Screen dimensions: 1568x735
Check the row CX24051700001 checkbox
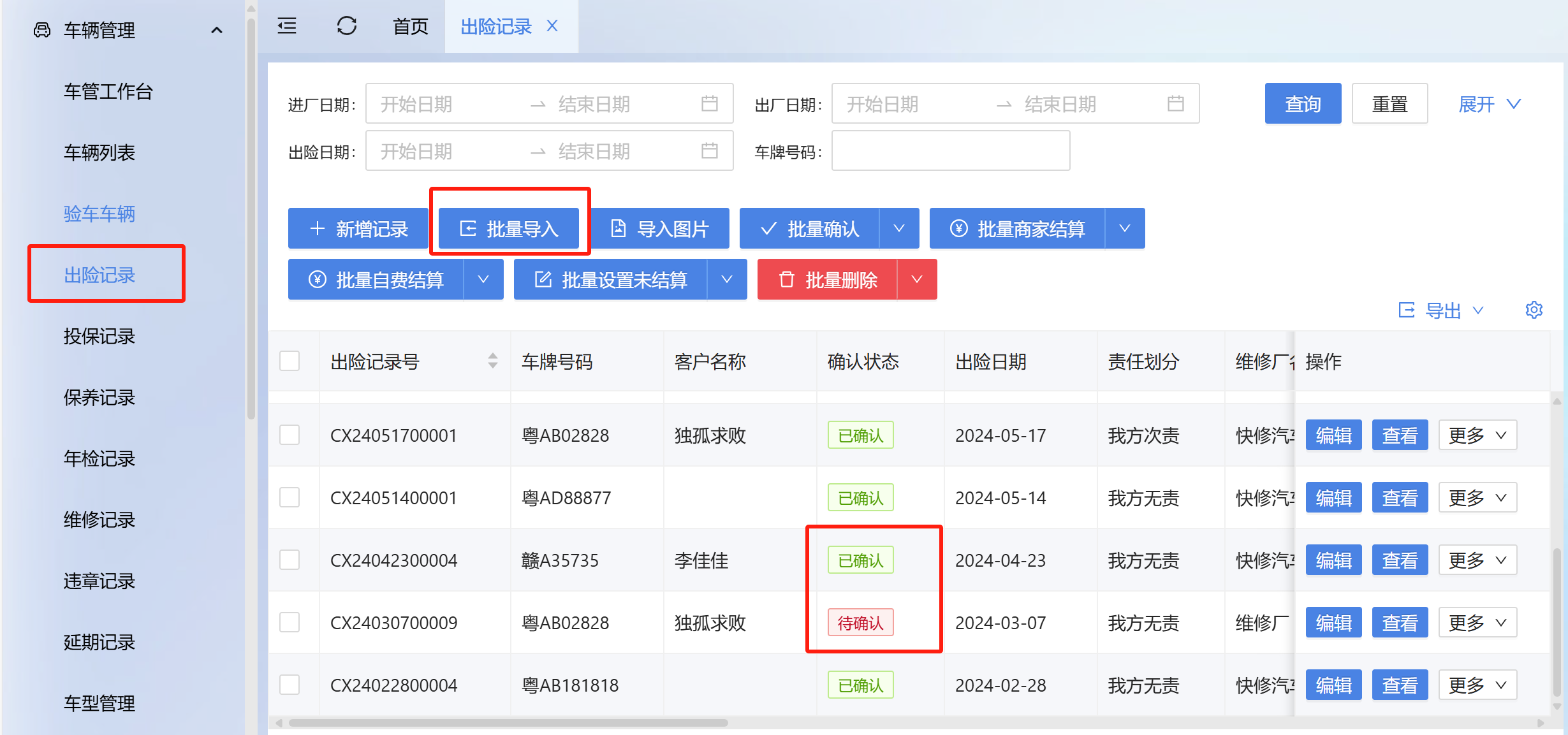(289, 435)
